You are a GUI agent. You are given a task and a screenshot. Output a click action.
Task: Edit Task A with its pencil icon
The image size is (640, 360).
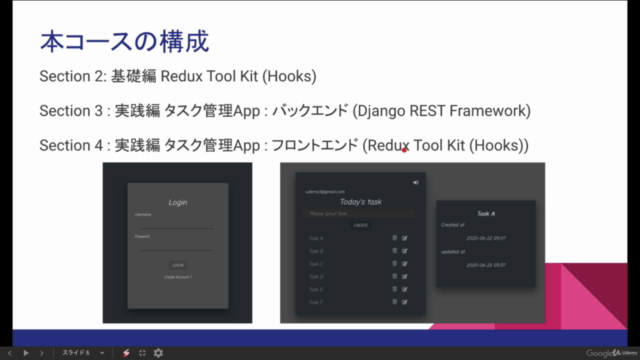(x=404, y=238)
